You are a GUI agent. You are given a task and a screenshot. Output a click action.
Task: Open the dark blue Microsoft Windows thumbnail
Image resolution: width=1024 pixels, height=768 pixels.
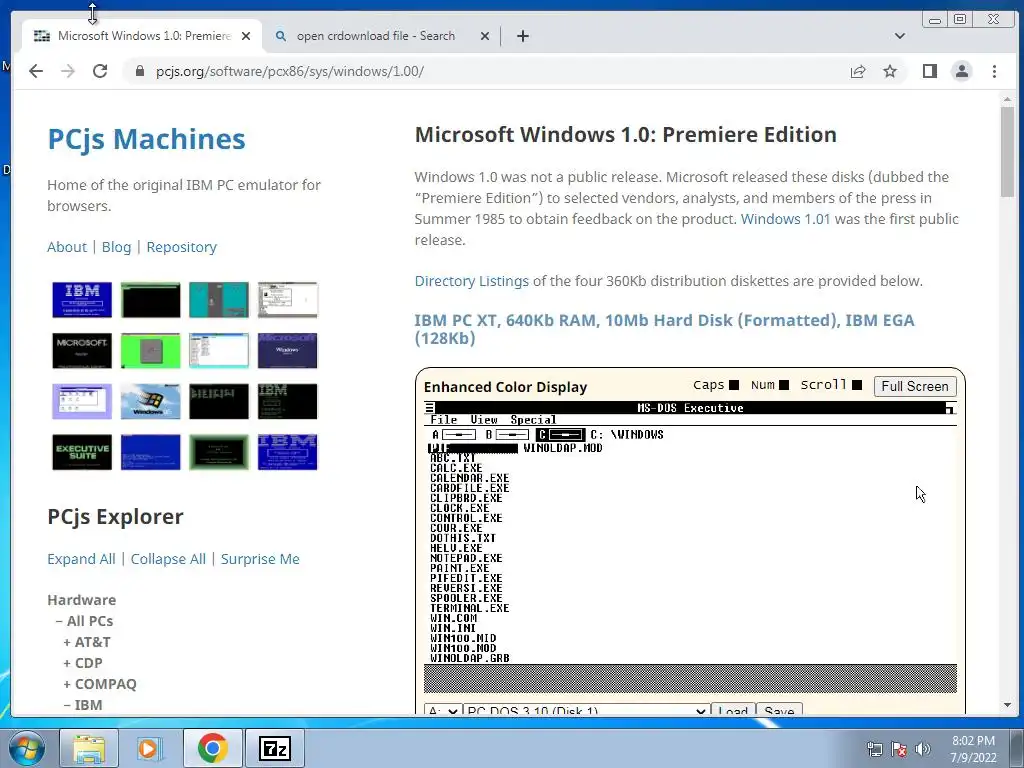[287, 351]
